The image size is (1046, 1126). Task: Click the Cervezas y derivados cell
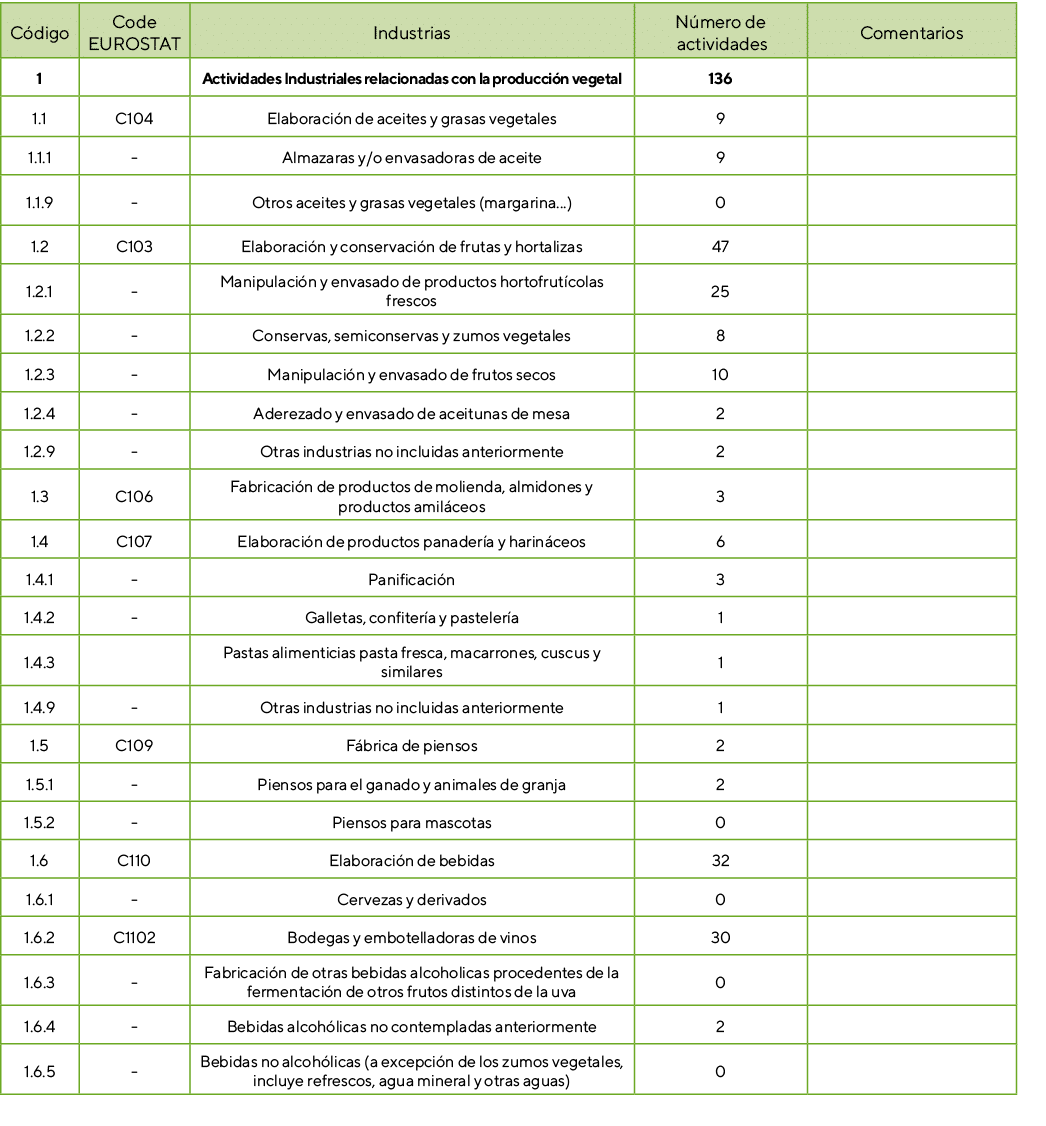pos(411,900)
